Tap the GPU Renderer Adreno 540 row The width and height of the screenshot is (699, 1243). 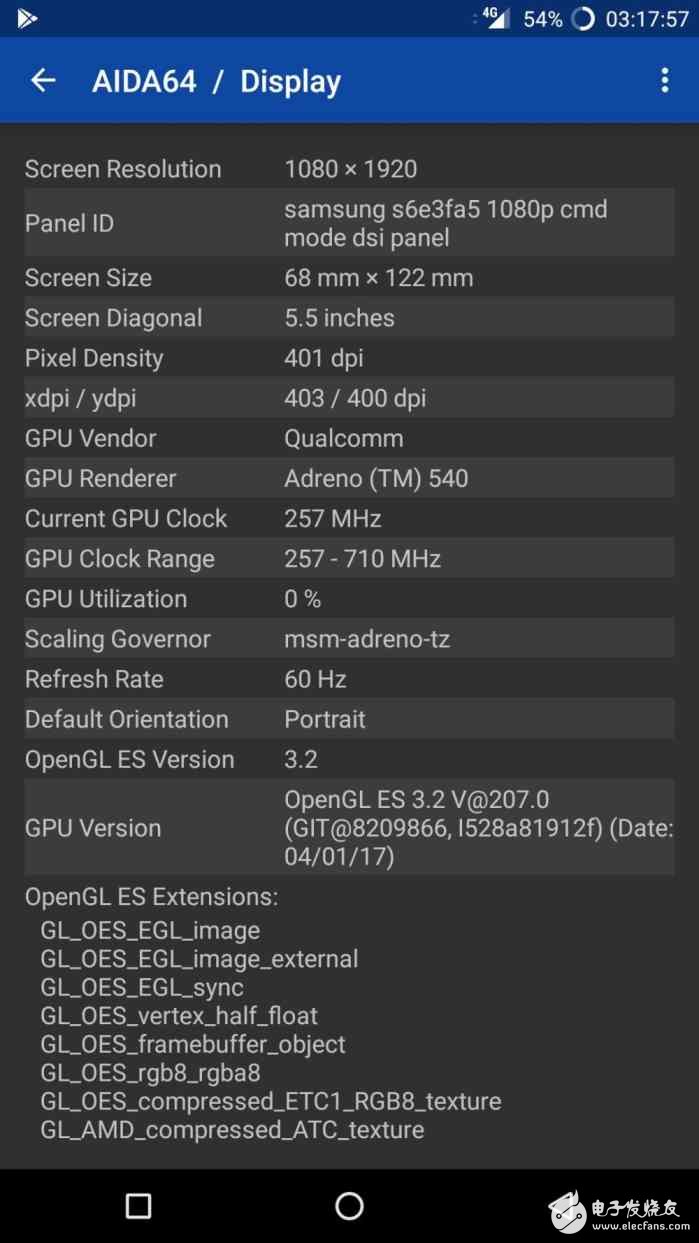pyautogui.click(x=349, y=478)
